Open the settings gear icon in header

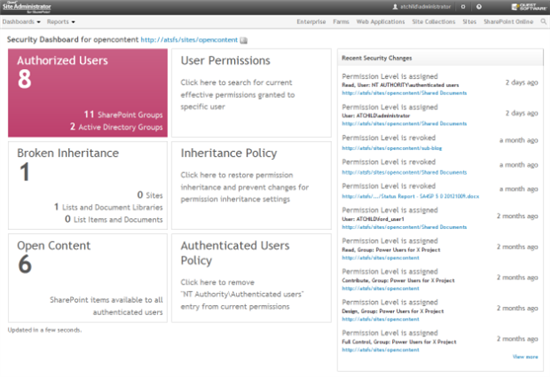(x=463, y=7)
